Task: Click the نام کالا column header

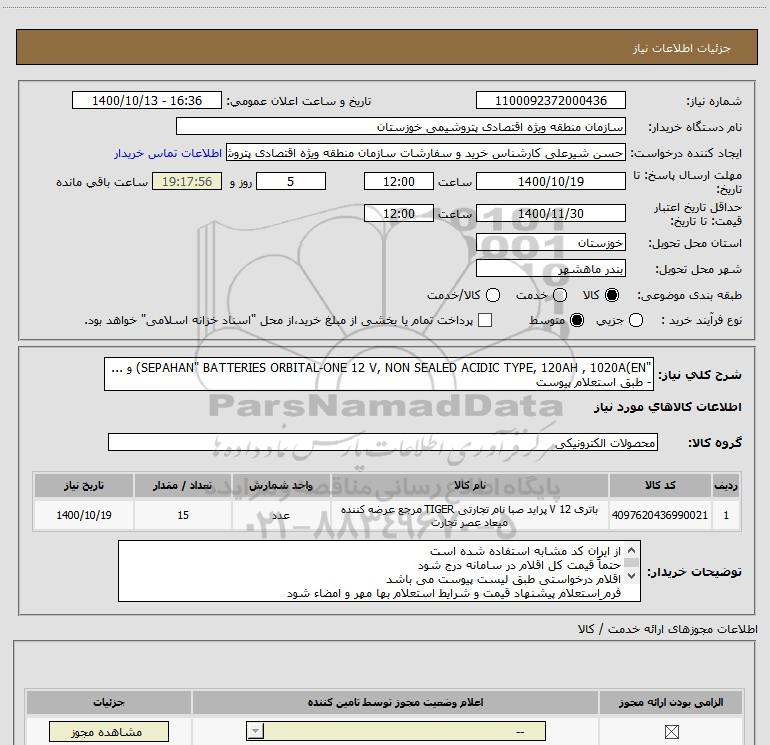Action: [x=469, y=485]
